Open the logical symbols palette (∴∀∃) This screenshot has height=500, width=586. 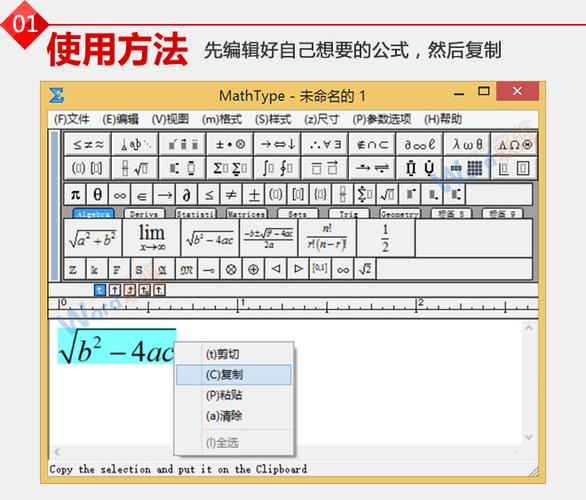click(325, 144)
